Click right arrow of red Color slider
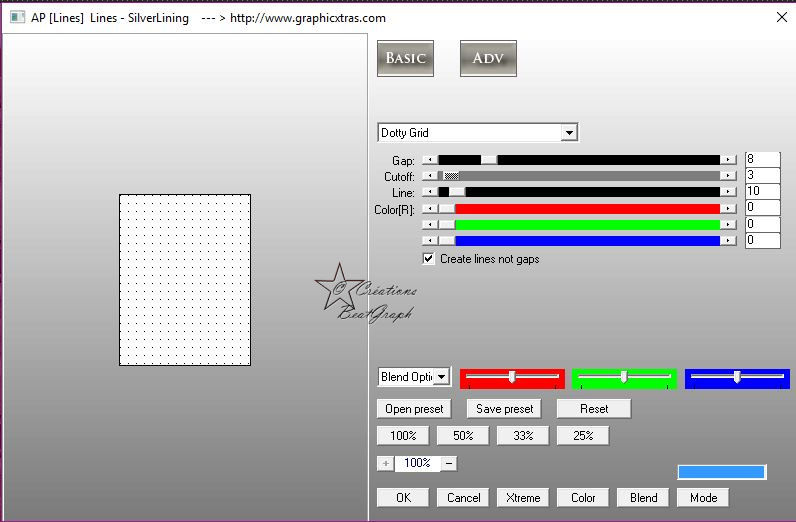Image resolution: width=796 pixels, height=522 pixels. pos(728,209)
